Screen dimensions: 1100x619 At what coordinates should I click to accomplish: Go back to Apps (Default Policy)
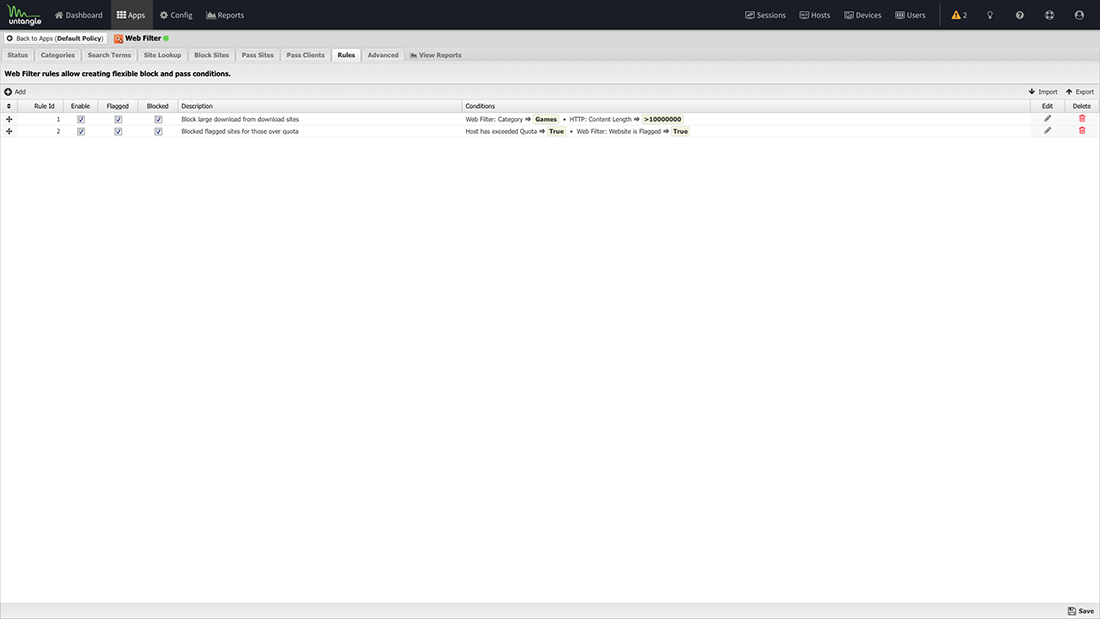click(55, 39)
